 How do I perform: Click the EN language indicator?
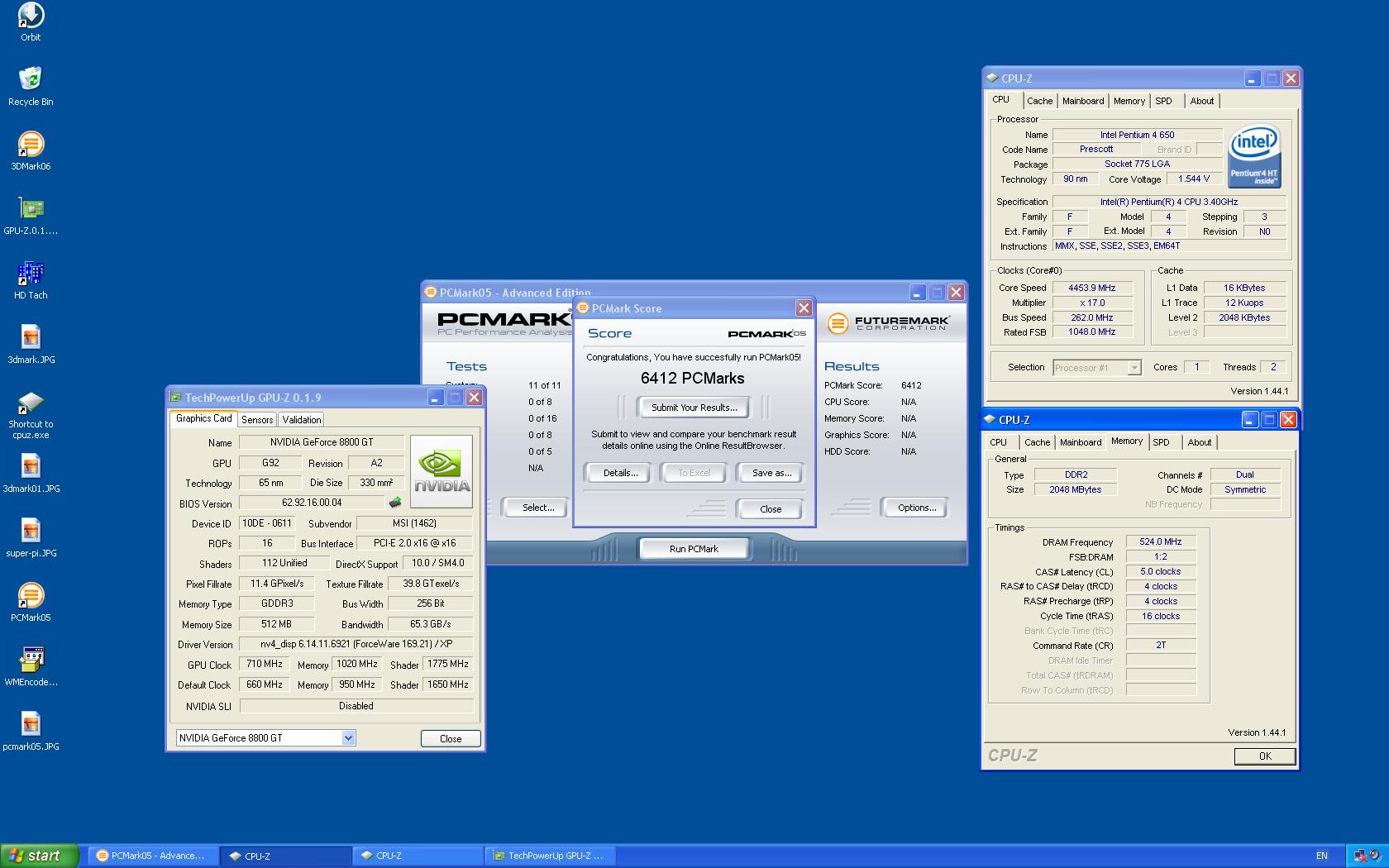pyautogui.click(x=1321, y=856)
